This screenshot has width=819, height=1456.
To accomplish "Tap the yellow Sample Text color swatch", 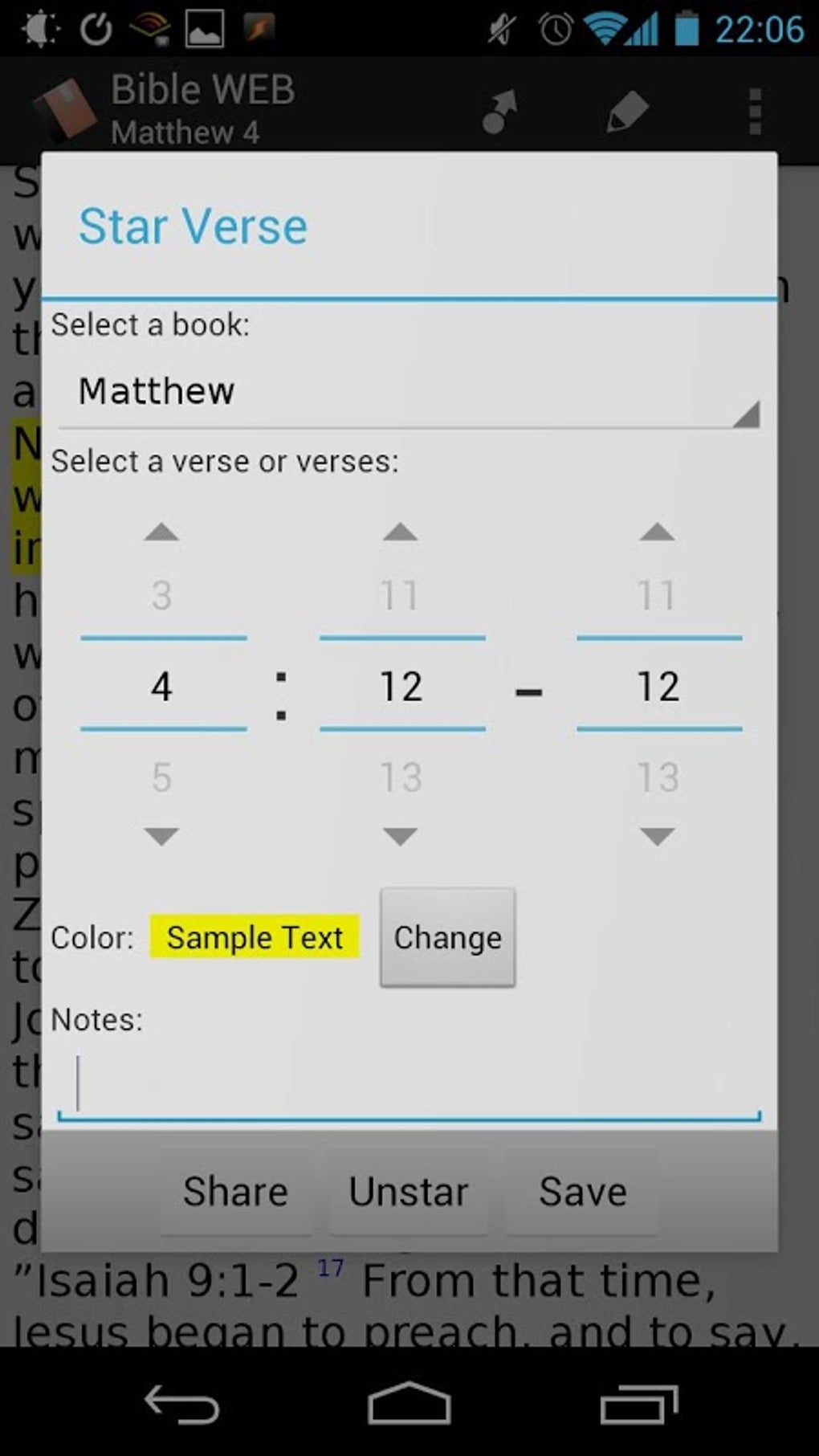I will click(x=255, y=937).
